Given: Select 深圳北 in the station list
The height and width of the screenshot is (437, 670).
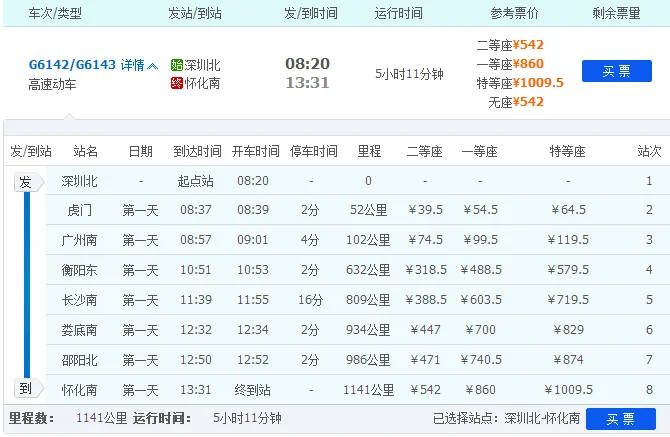Looking at the screenshot, I should point(79,181).
